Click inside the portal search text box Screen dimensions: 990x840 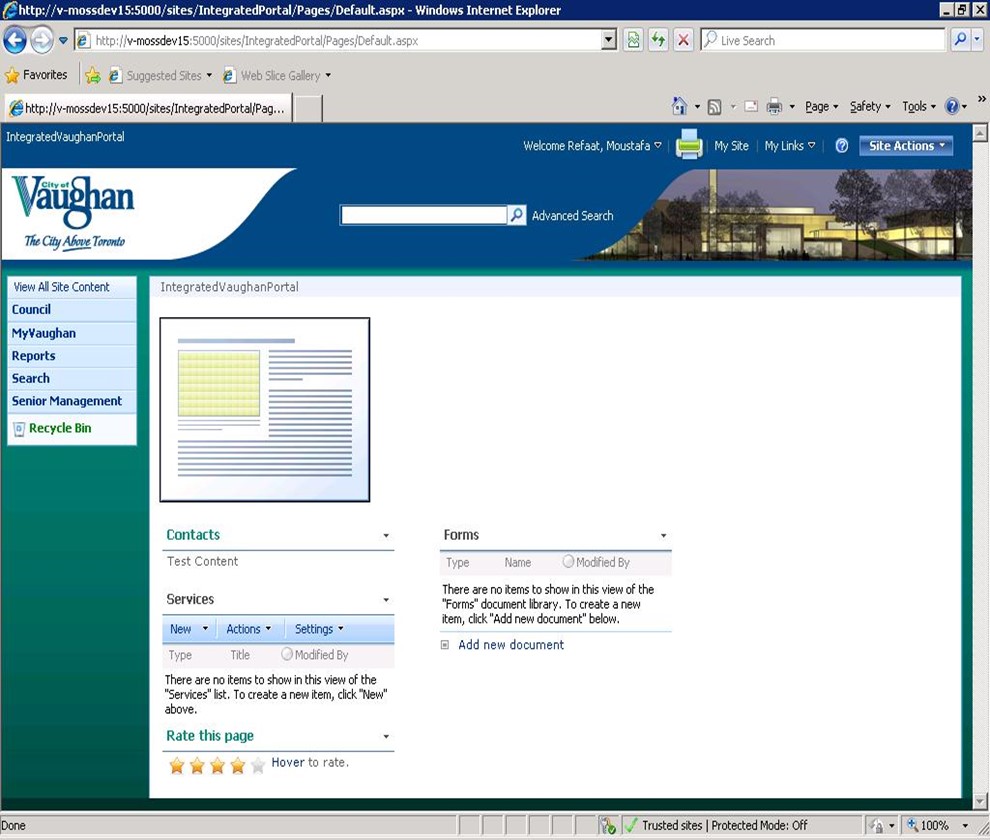[423, 215]
